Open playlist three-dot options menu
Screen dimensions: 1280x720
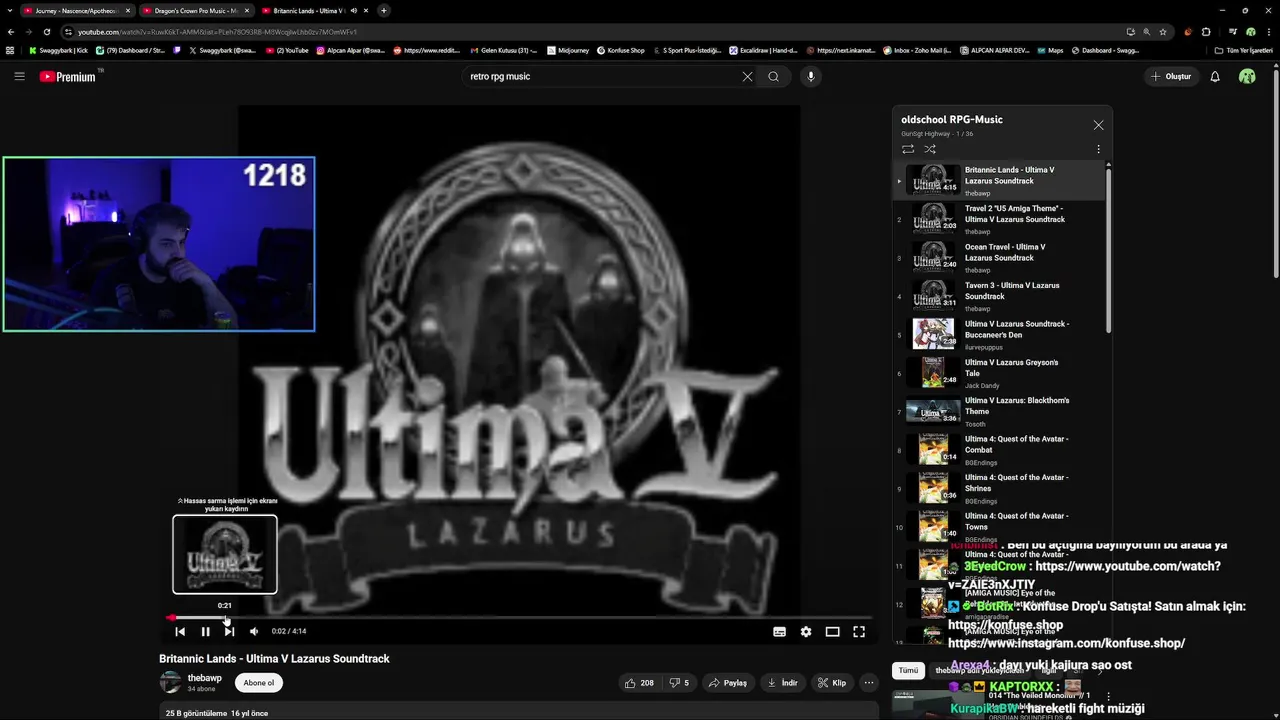click(x=1098, y=149)
